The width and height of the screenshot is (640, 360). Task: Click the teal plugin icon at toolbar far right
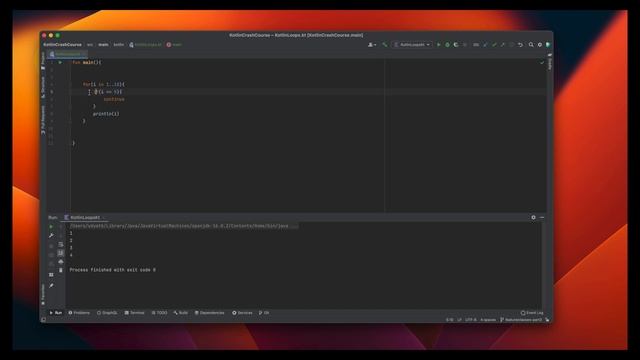pos(548,44)
